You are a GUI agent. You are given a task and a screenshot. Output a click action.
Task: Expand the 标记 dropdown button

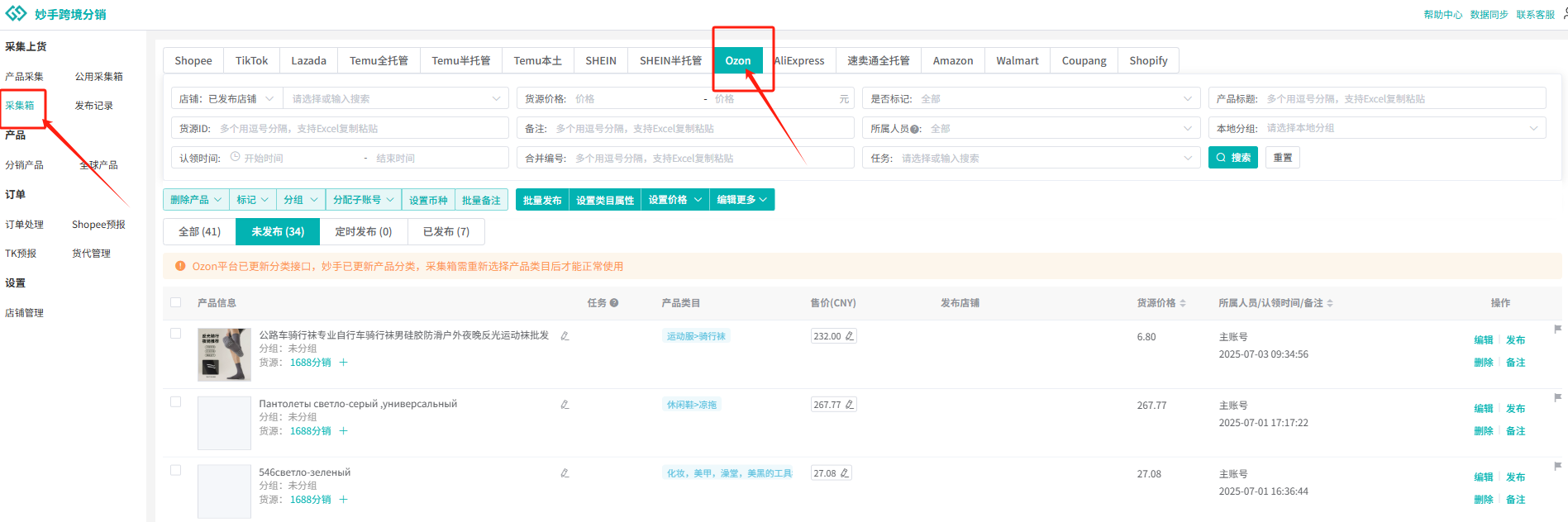click(252, 200)
